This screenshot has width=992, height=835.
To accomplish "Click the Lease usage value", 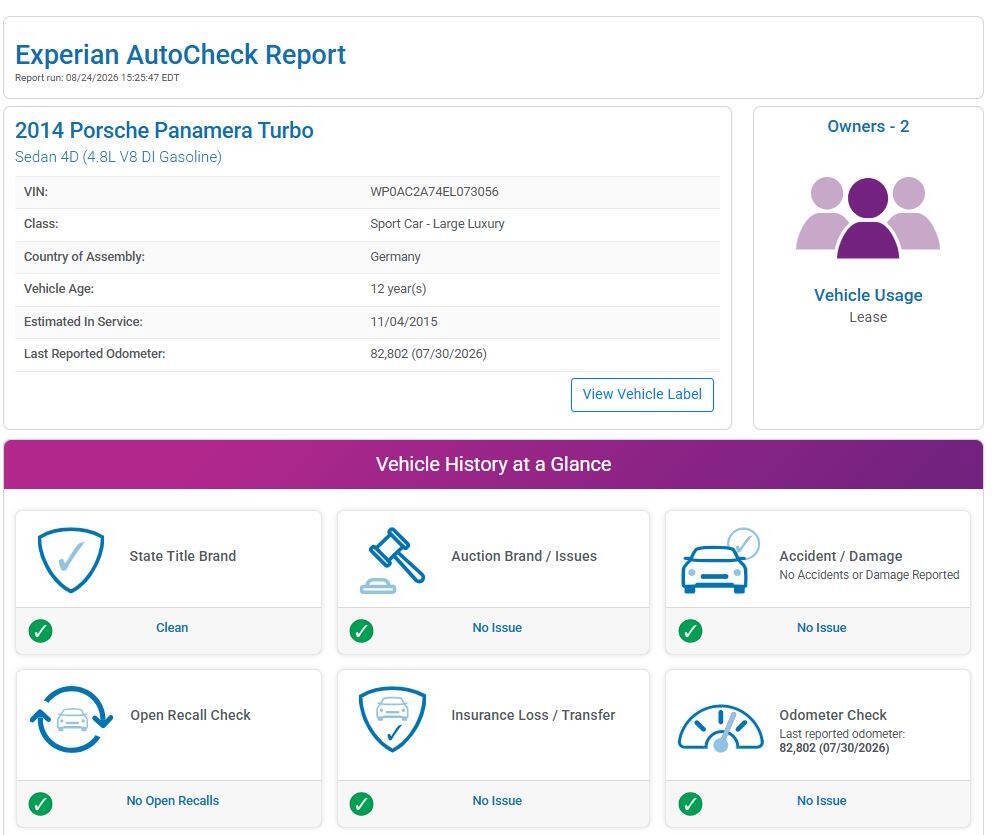I will pyautogui.click(x=868, y=317).
